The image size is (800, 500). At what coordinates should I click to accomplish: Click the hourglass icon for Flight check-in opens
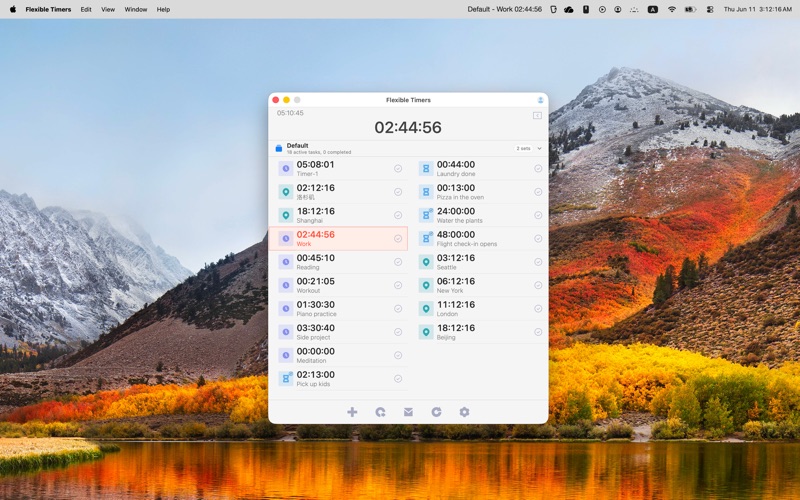[x=426, y=238]
